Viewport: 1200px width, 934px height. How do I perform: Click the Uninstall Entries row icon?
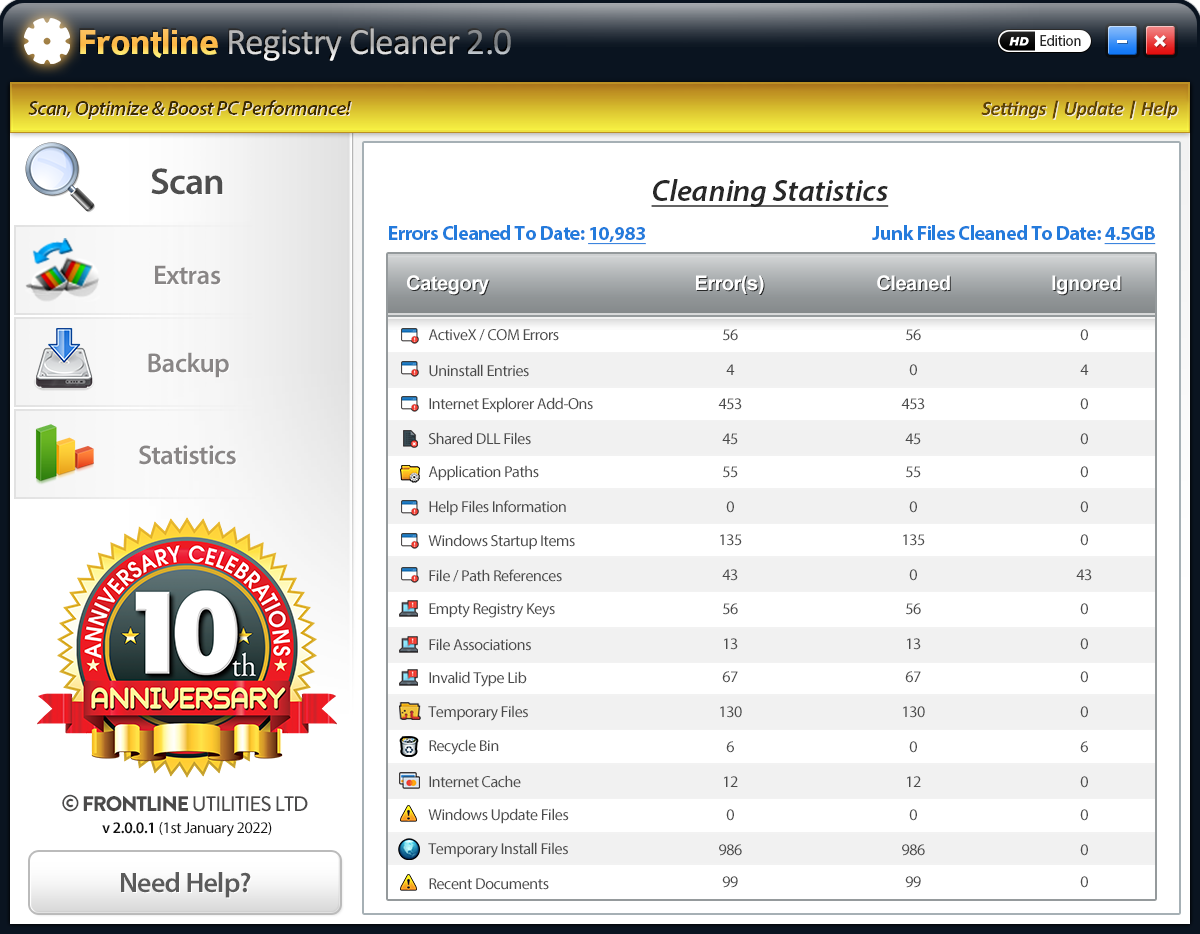[x=409, y=370]
